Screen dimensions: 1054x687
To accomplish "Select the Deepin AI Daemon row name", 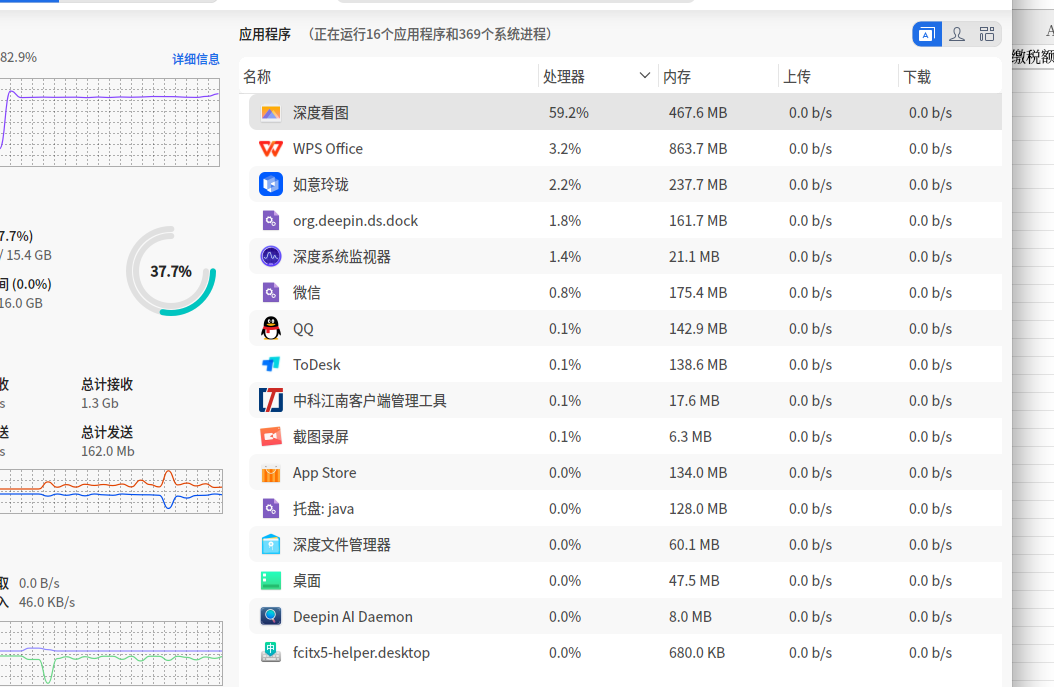I will click(352, 616).
